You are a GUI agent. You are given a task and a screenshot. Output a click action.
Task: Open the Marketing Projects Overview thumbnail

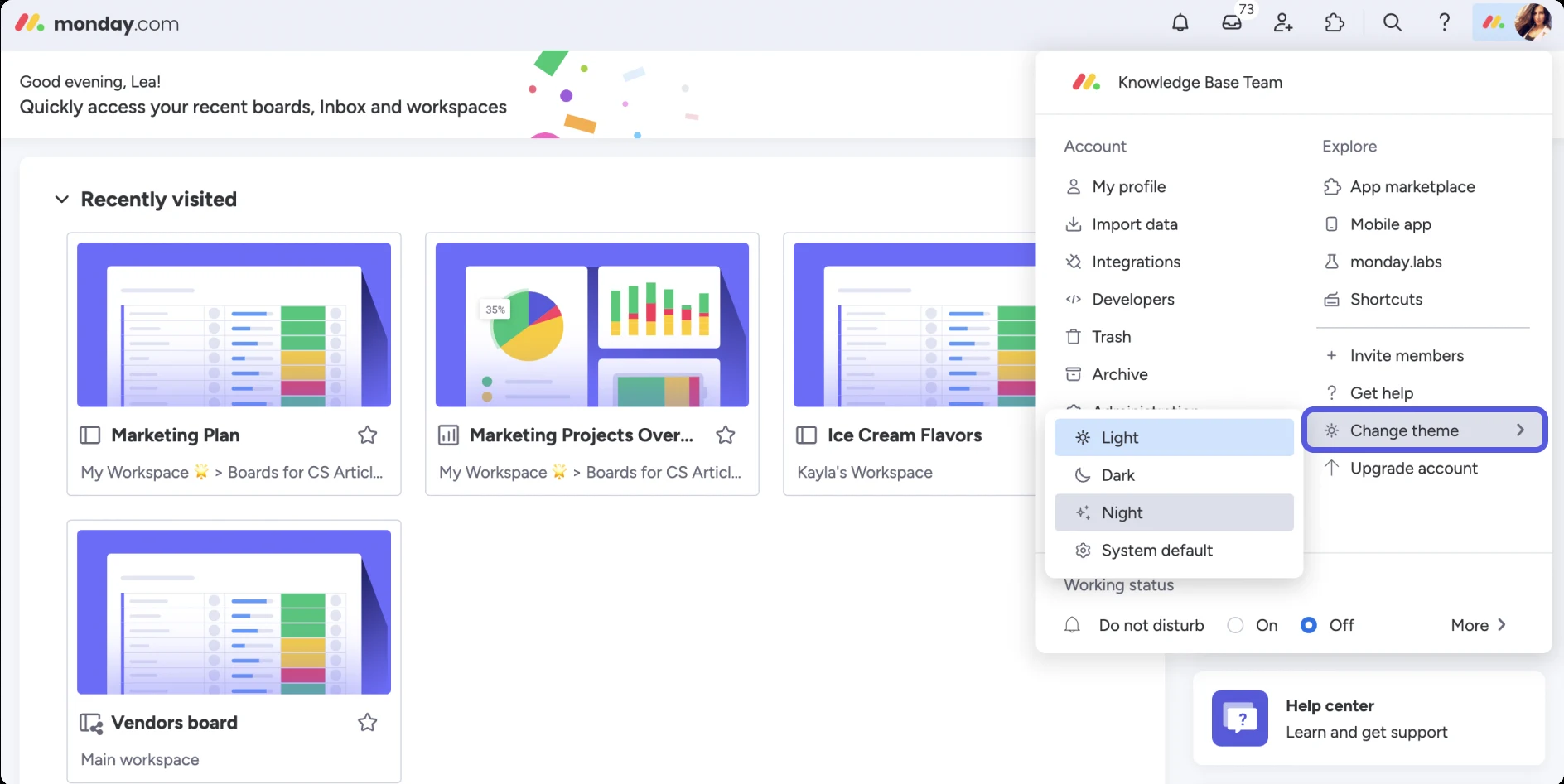click(x=592, y=325)
